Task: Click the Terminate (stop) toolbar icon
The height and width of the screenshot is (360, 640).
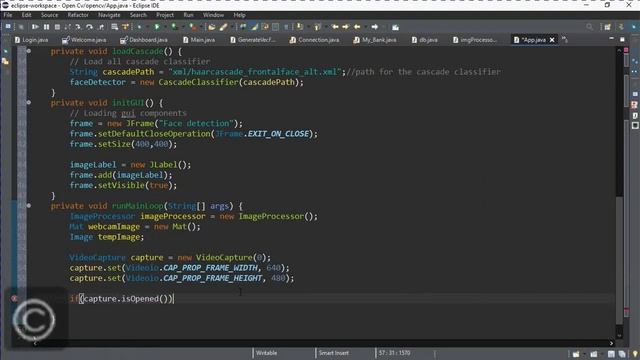Action: pos(57,27)
